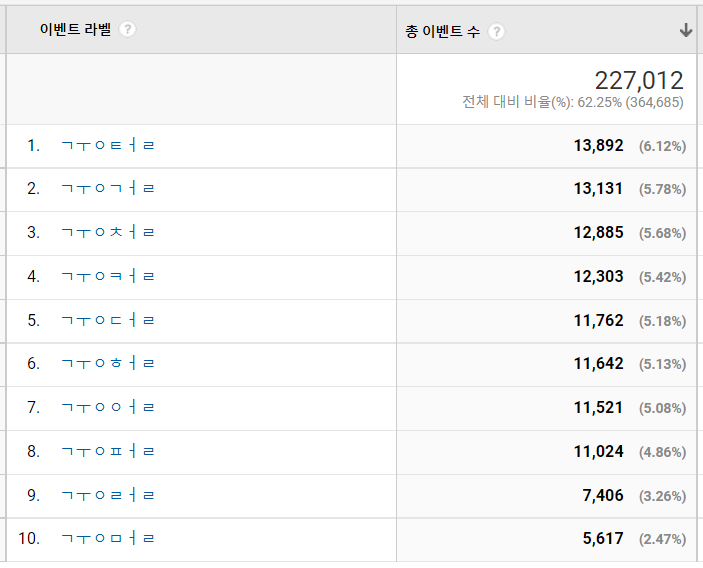The image size is (703, 568).
Task: Select the value 11,762 in row 5
Action: pos(599,320)
